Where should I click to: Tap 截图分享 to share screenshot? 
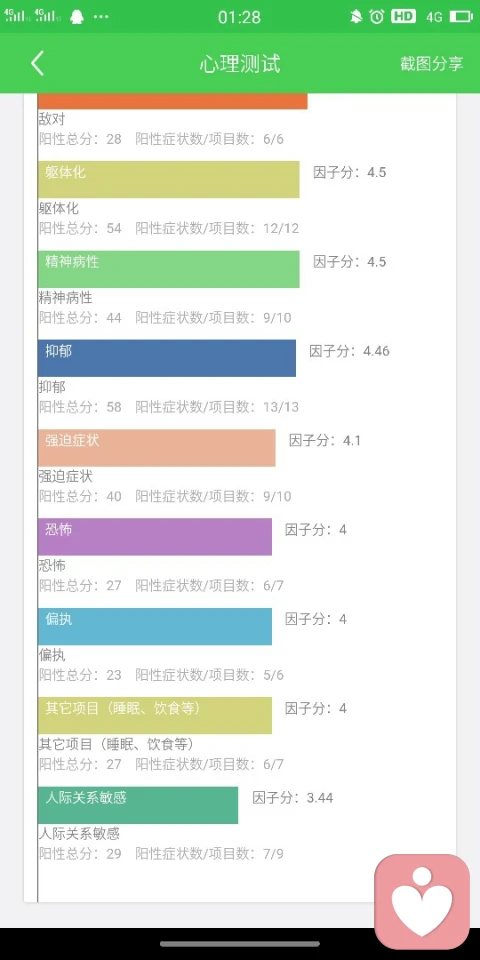(432, 64)
